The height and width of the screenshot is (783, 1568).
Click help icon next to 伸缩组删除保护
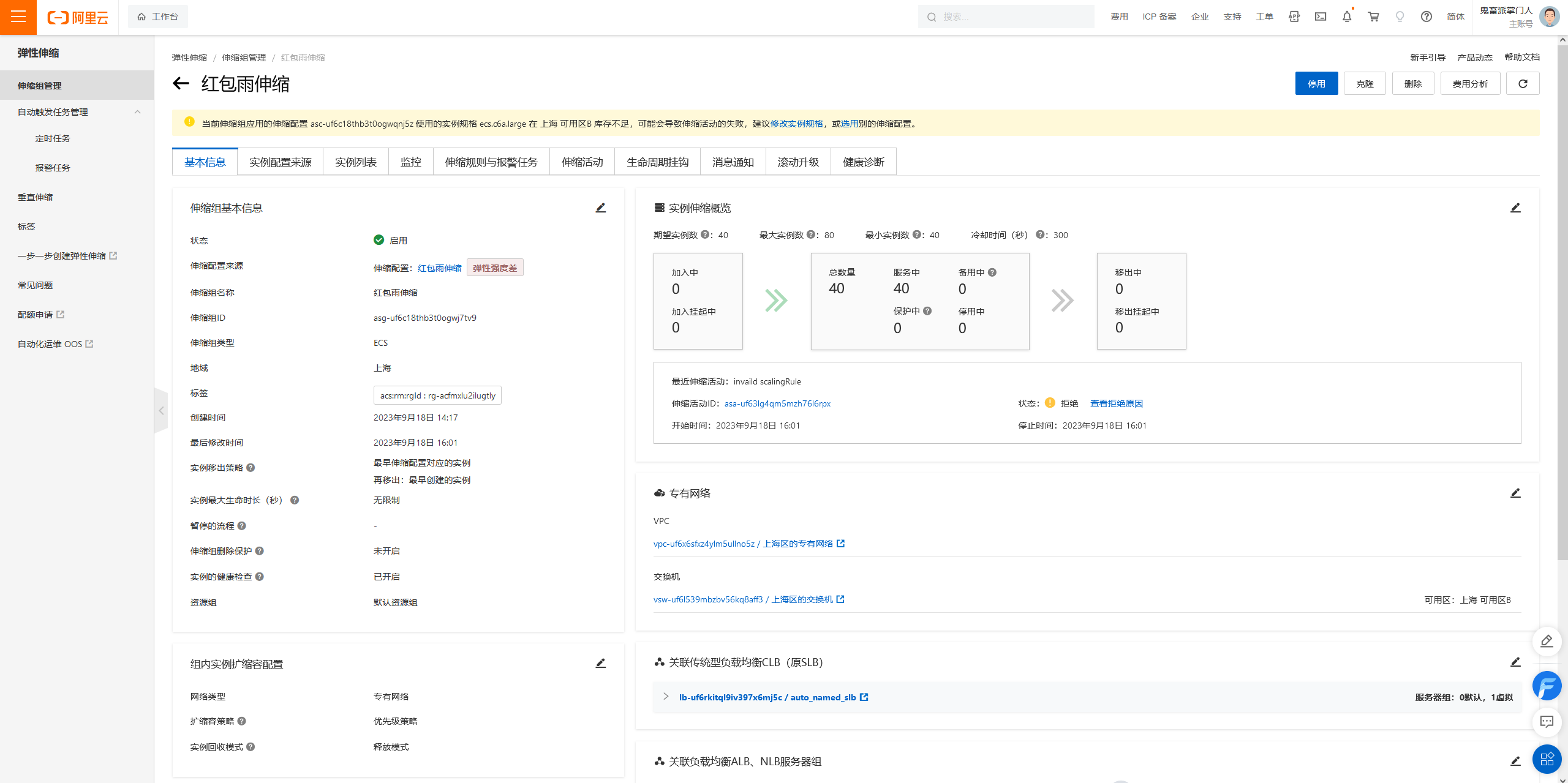(x=260, y=551)
